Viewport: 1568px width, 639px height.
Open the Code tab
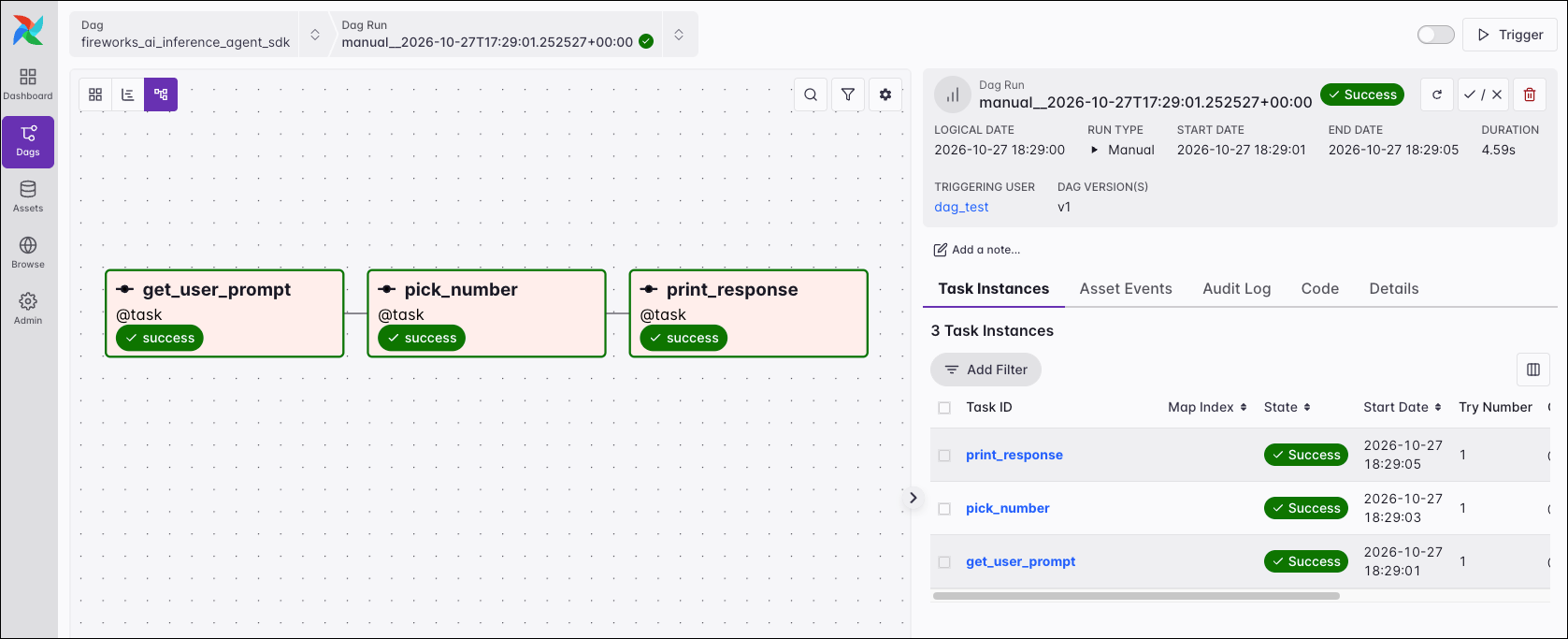[1320, 288]
